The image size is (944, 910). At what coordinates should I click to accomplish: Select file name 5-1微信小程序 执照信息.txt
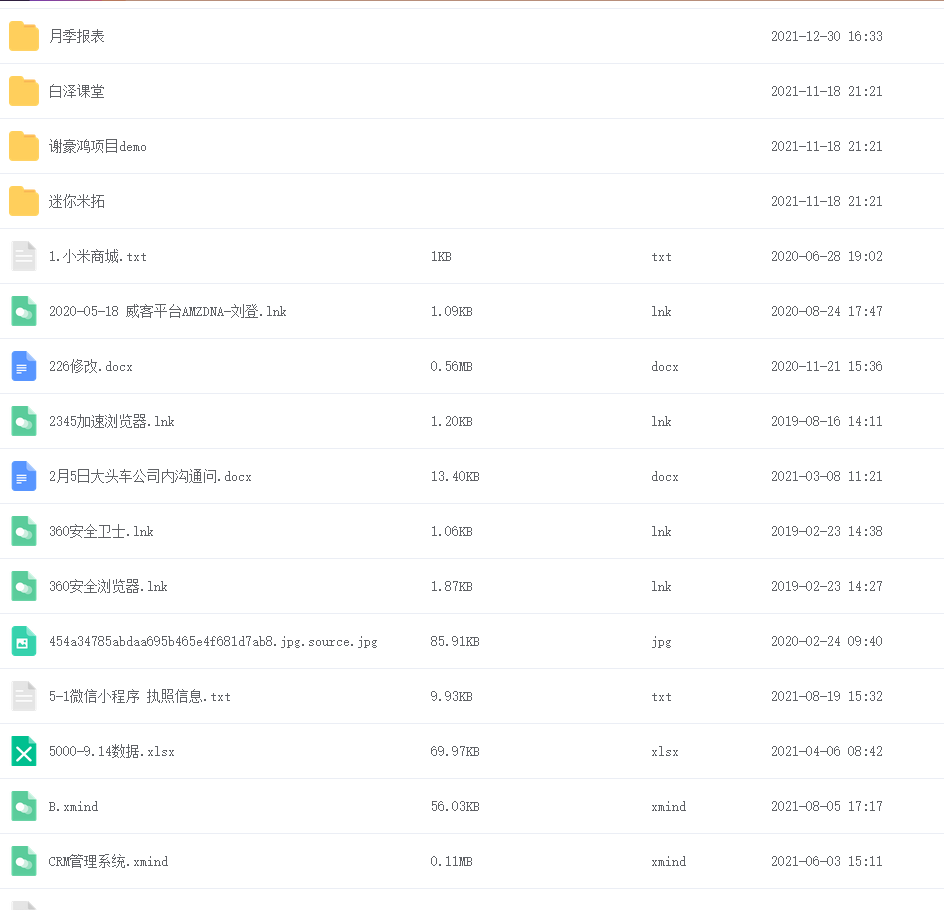click(x=140, y=696)
